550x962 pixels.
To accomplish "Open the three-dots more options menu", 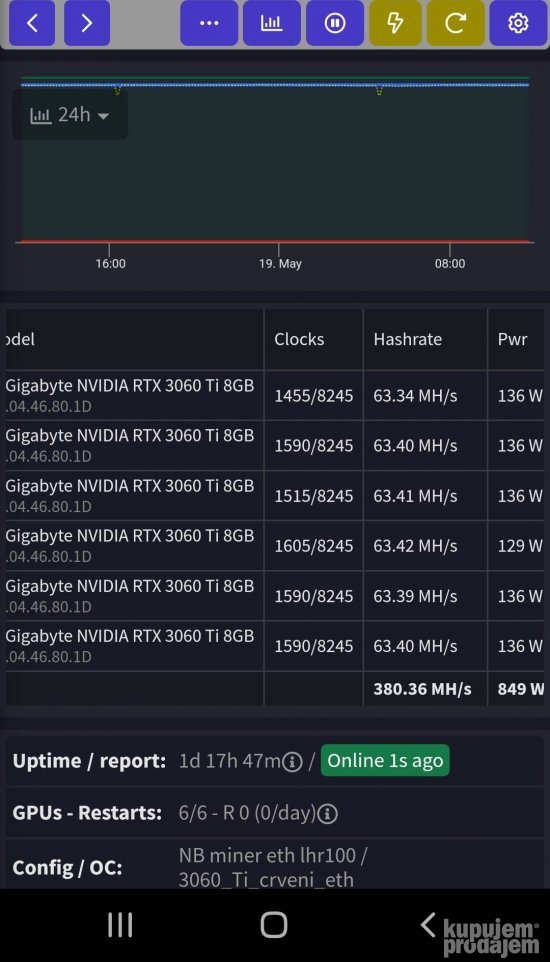I will 209,23.
